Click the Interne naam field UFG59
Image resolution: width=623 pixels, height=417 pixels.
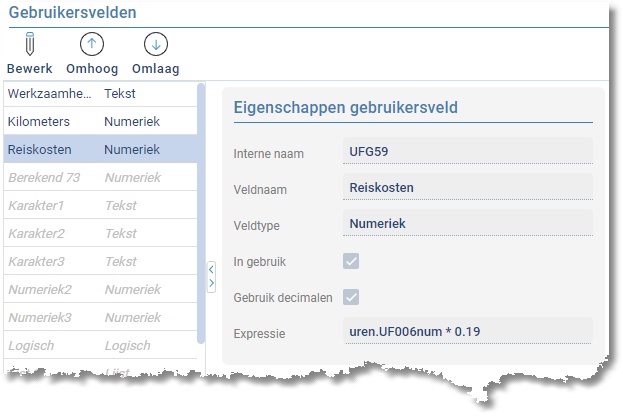466,152
